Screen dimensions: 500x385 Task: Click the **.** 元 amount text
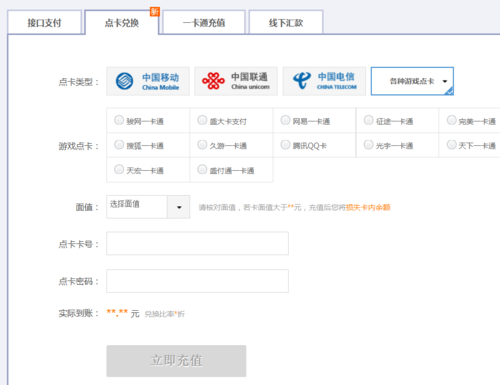click(123, 313)
